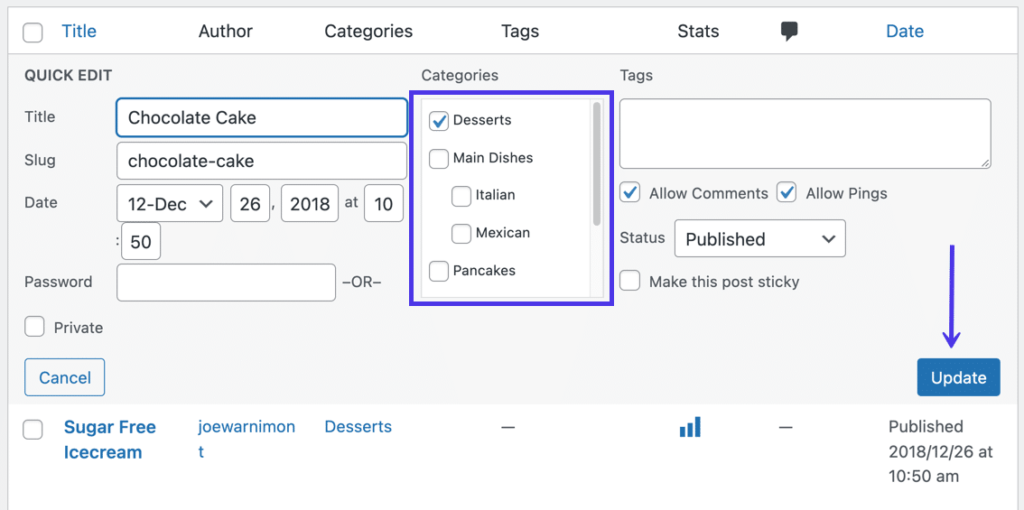Image resolution: width=1024 pixels, height=510 pixels.
Task: Mark the post as Private
Action: tap(35, 327)
